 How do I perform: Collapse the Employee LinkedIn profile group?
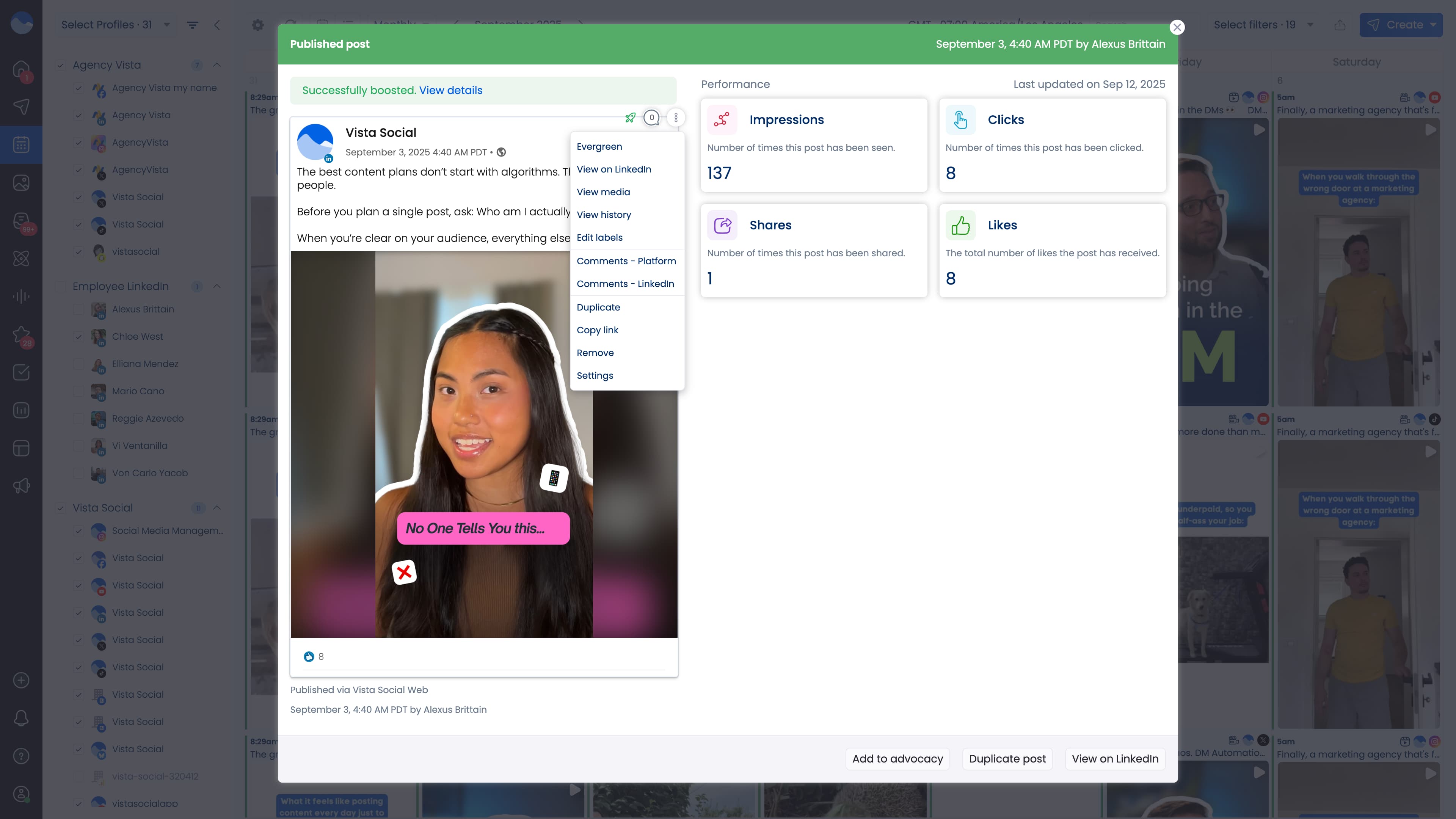point(217,287)
